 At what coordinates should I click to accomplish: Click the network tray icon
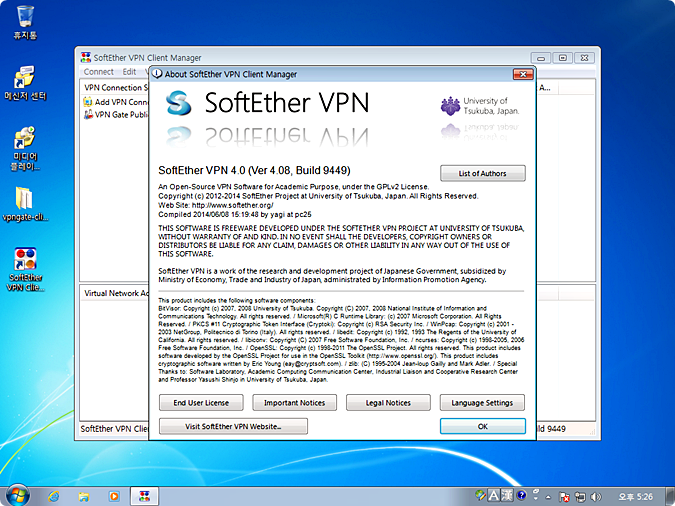click(580, 497)
